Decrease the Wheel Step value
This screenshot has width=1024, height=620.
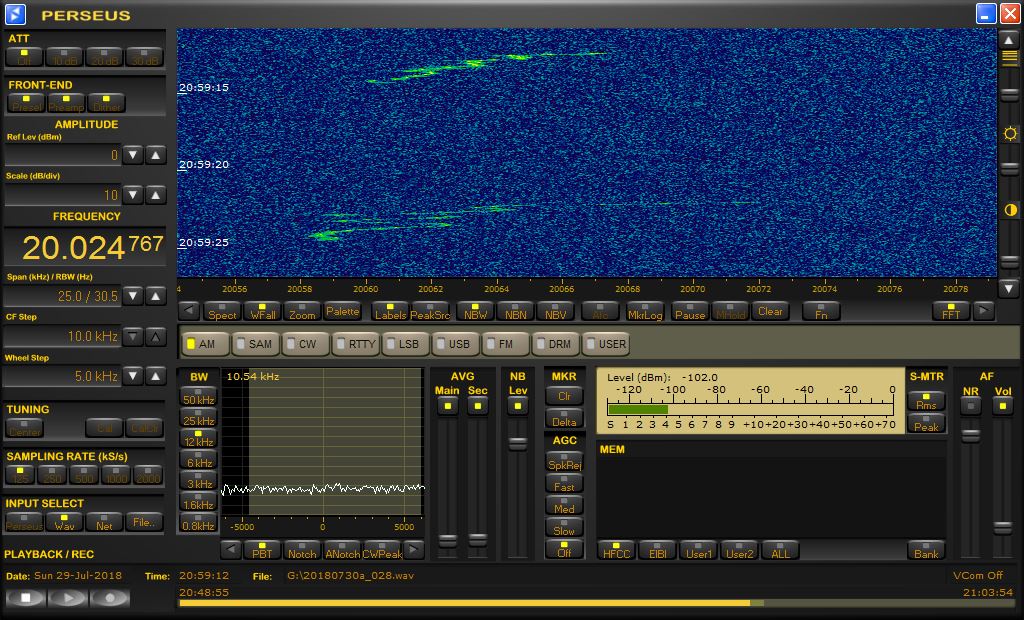coord(133,376)
